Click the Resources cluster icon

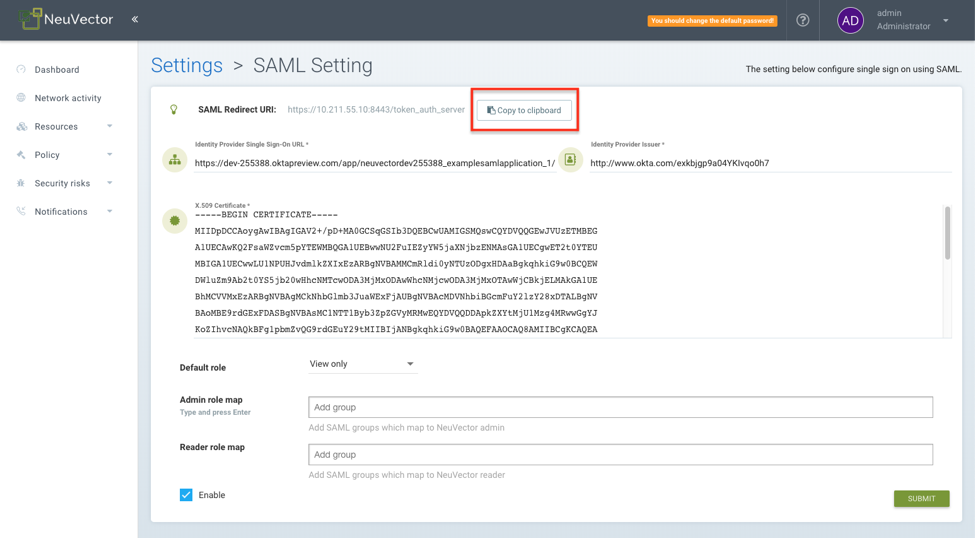(22, 126)
